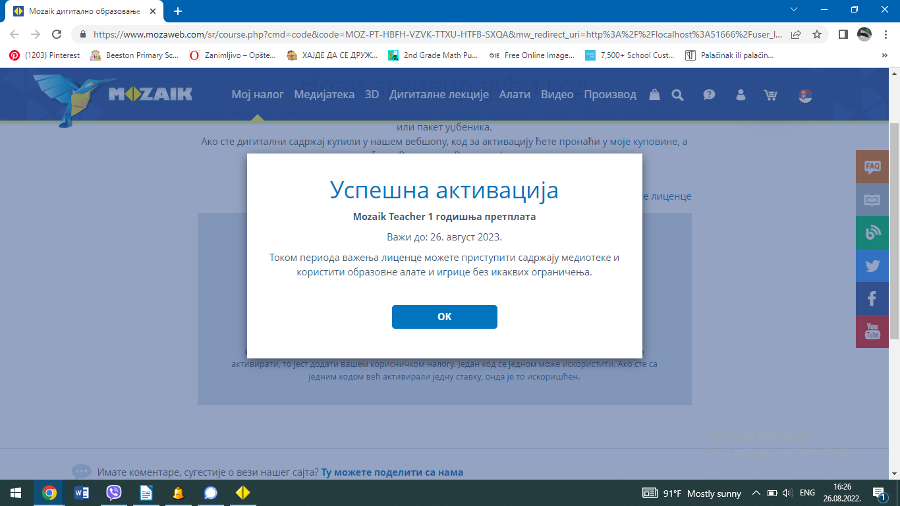This screenshot has height=506, width=900.
Task: Show more bookmarks chevron
Action: (885, 55)
